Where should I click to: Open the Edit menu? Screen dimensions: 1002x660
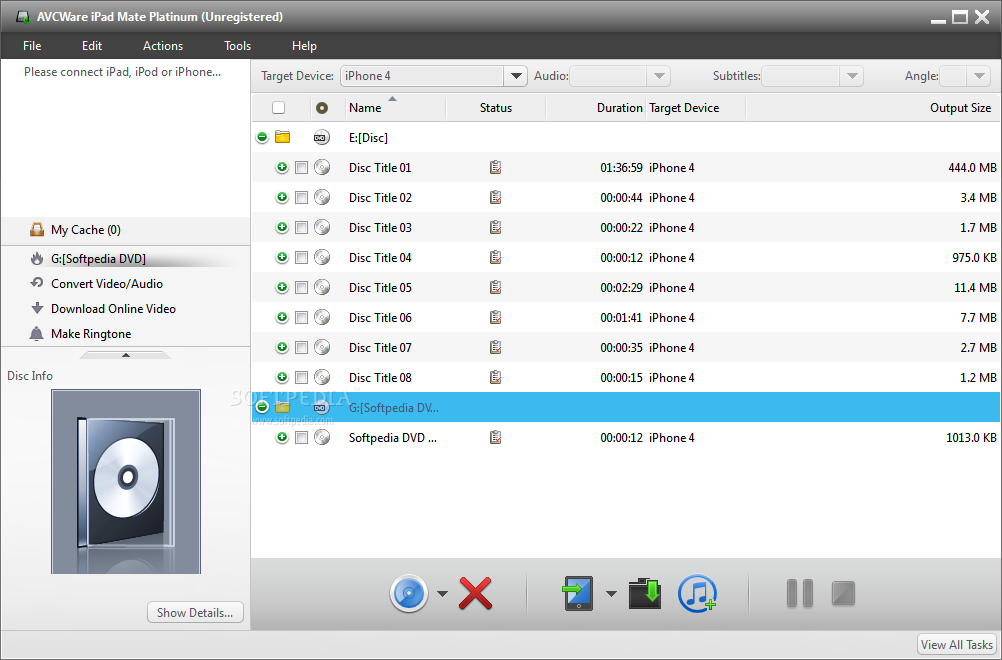(91, 46)
